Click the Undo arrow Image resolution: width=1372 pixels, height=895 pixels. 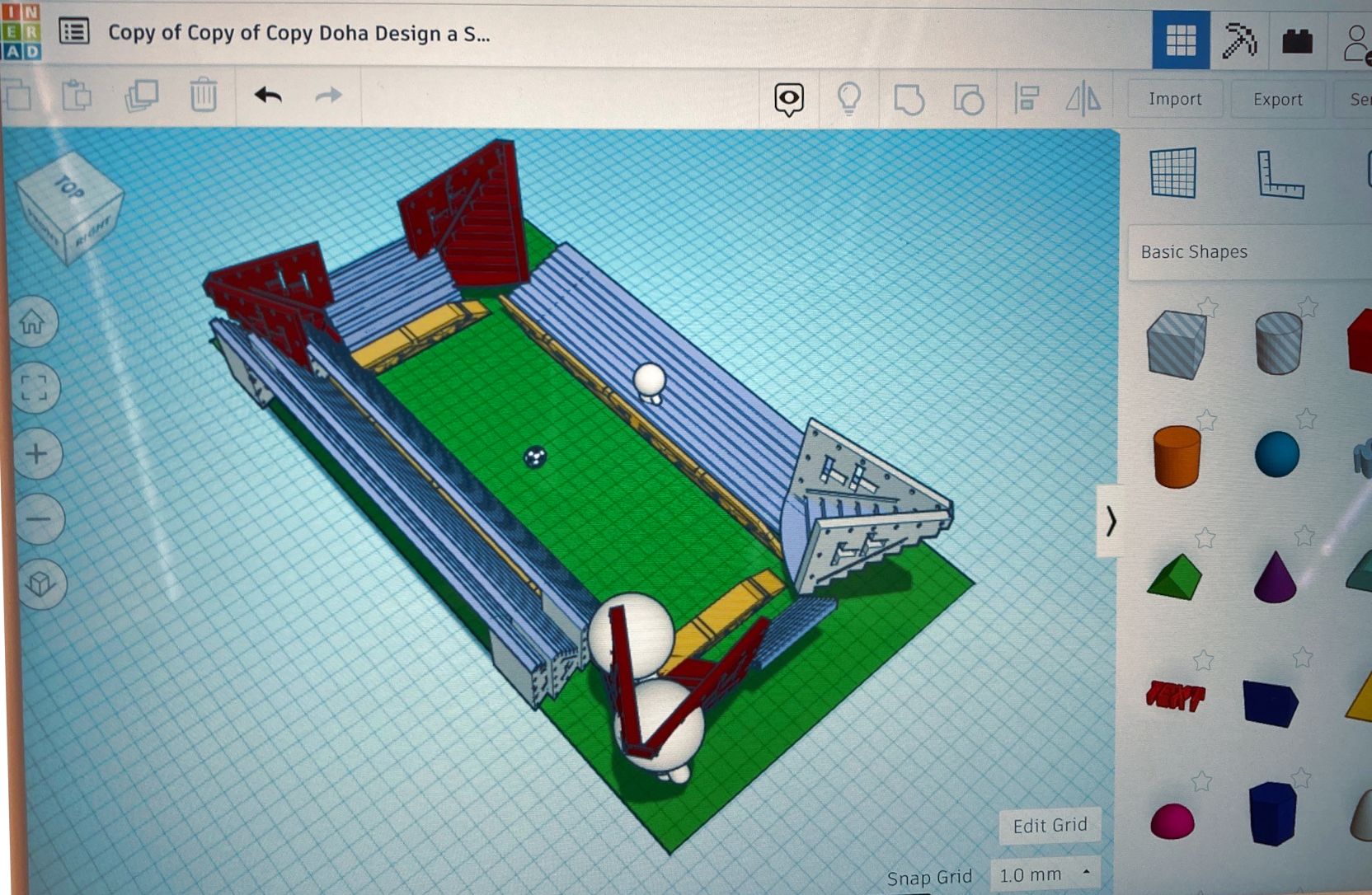pos(266,96)
